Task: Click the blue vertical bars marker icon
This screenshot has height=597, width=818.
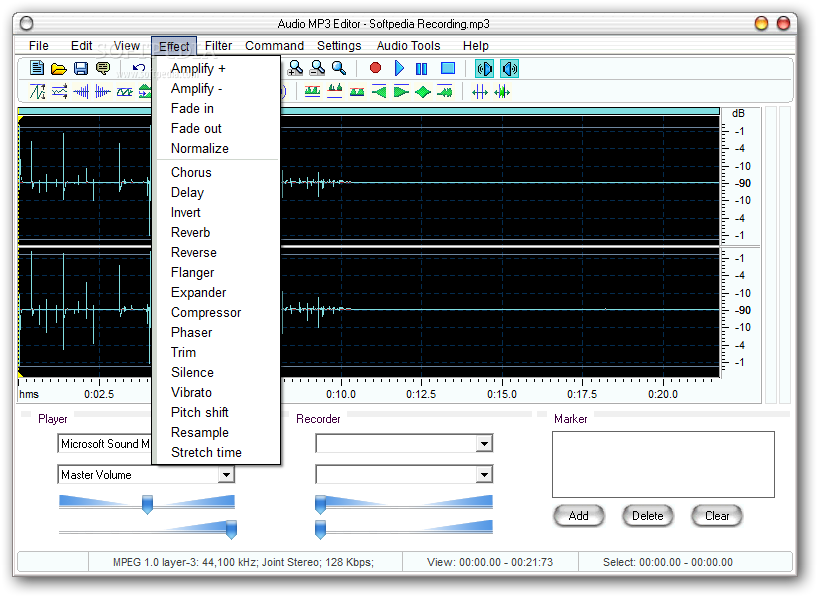Action: 479,92
